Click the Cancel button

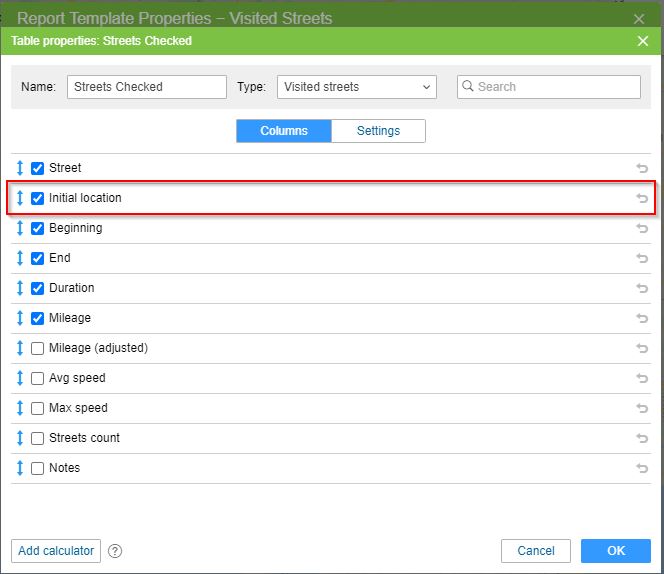pos(536,551)
